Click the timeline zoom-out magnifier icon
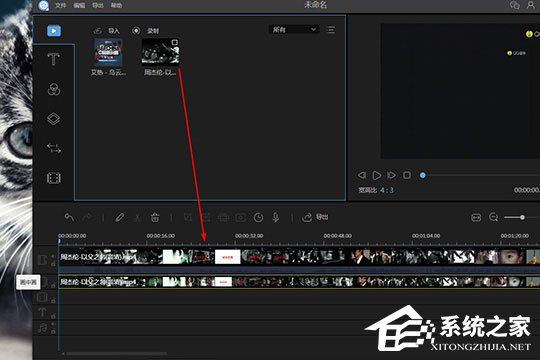 (x=494, y=217)
